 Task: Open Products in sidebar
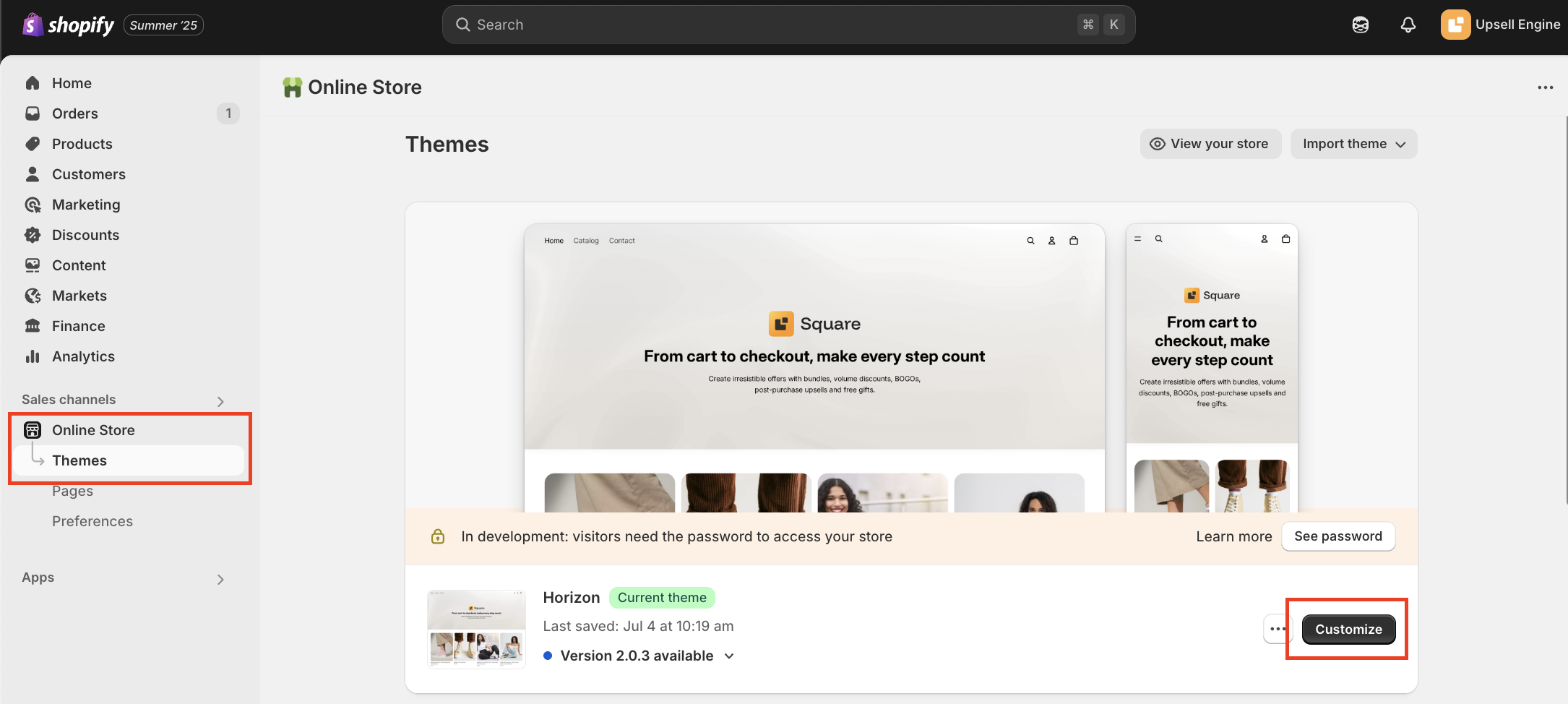tap(82, 144)
